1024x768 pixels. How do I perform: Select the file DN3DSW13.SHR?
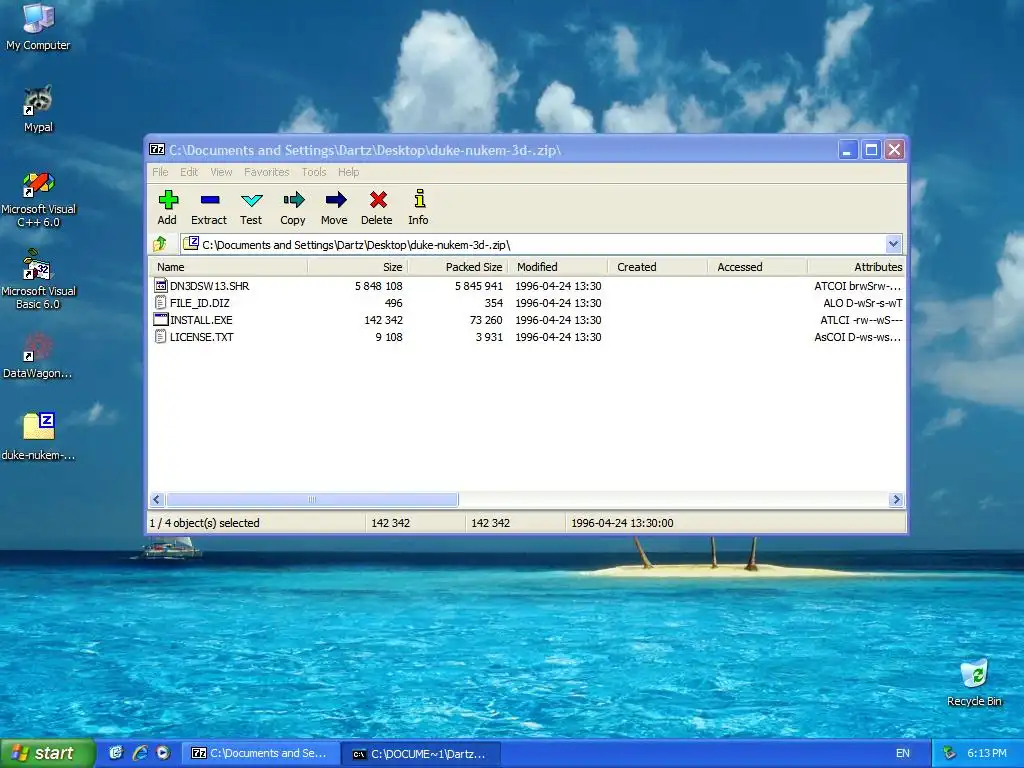coord(209,285)
